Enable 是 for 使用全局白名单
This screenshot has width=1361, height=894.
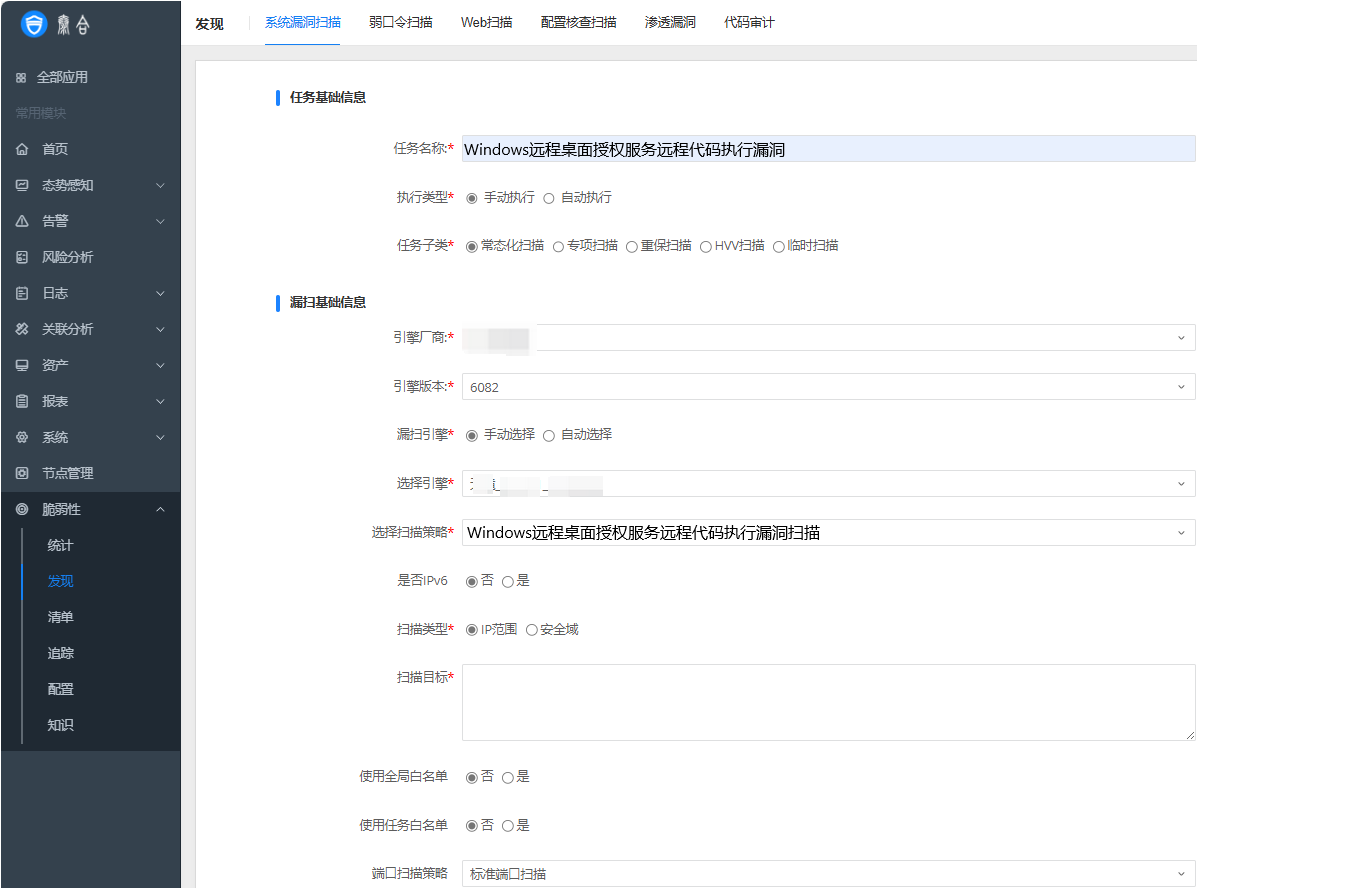pyautogui.click(x=510, y=776)
